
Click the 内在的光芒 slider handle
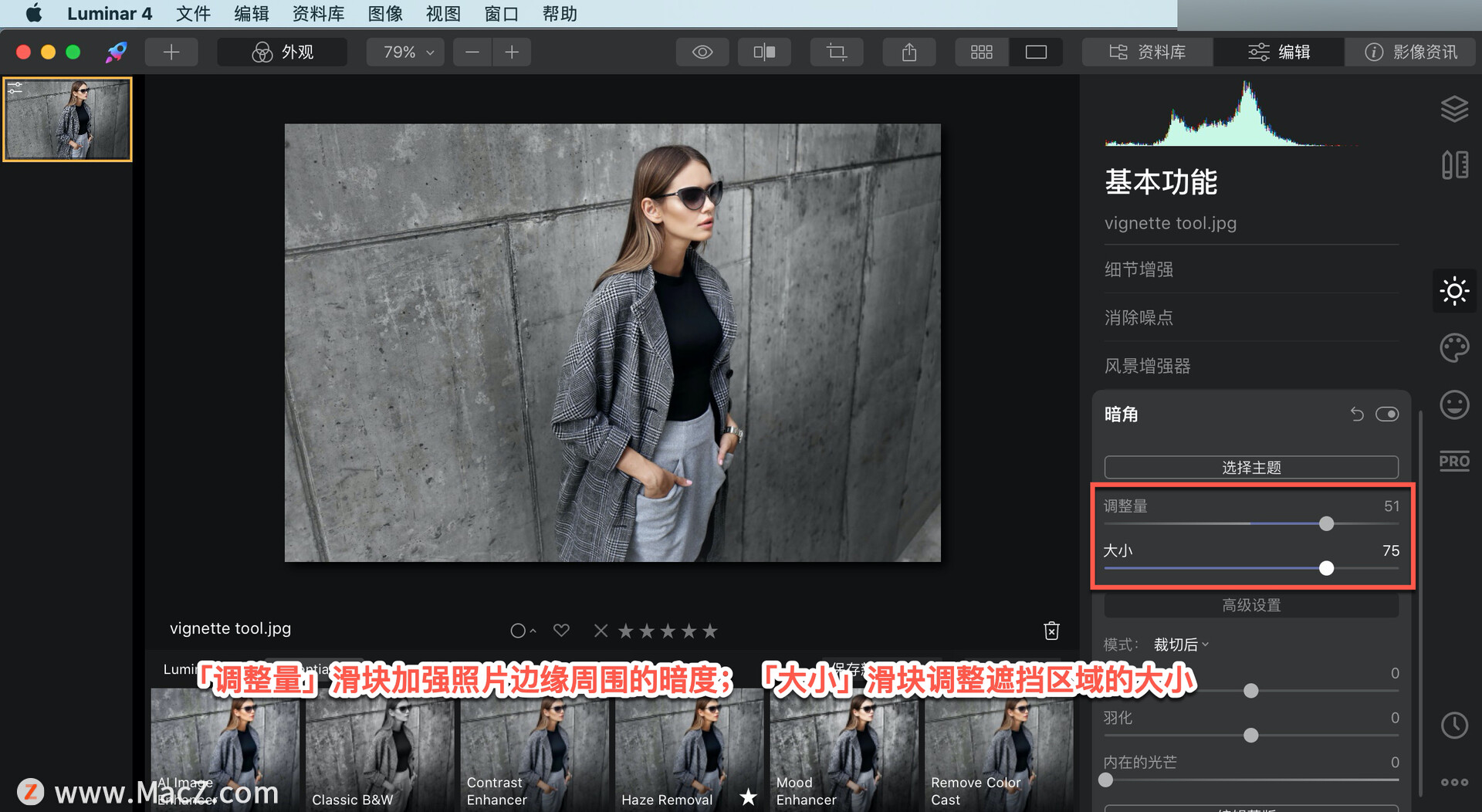1106,780
